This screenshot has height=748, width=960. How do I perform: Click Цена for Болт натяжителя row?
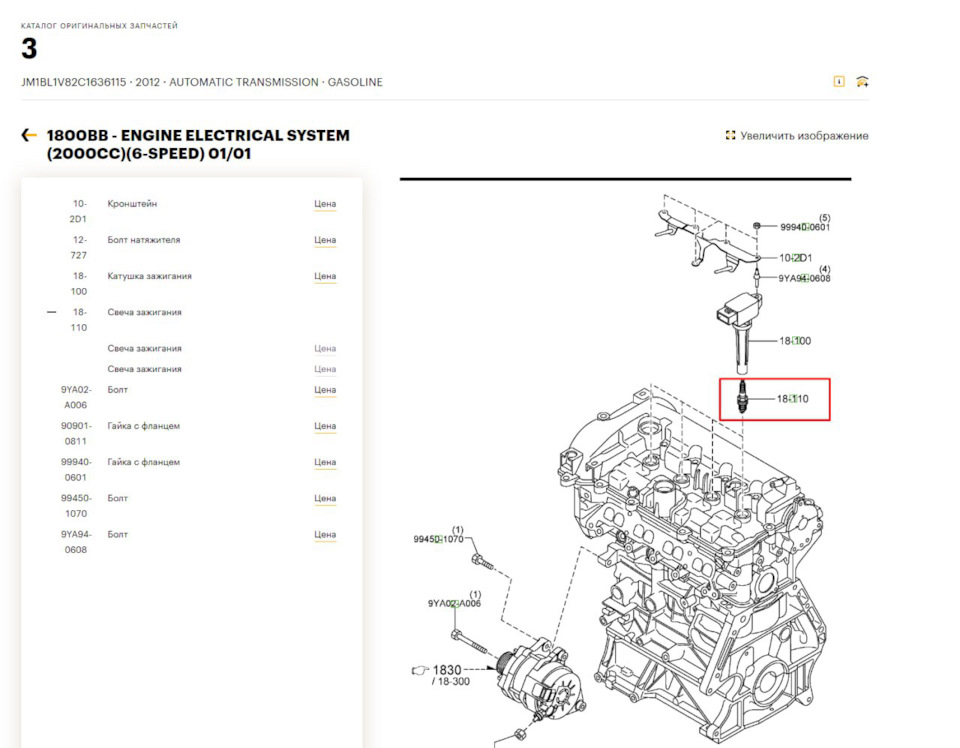(325, 239)
